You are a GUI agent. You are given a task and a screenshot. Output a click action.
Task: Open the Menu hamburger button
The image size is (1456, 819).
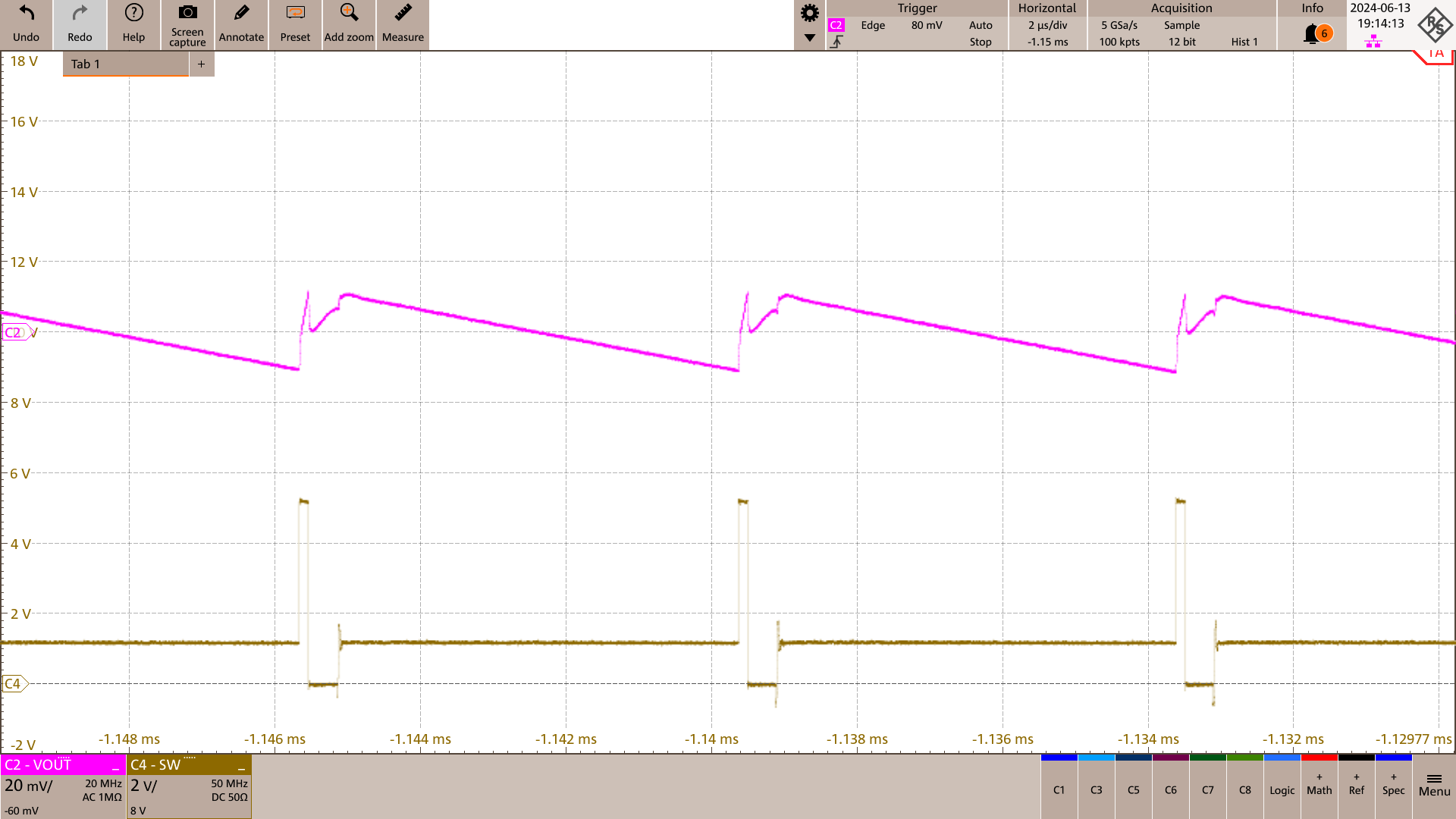coord(1434,786)
